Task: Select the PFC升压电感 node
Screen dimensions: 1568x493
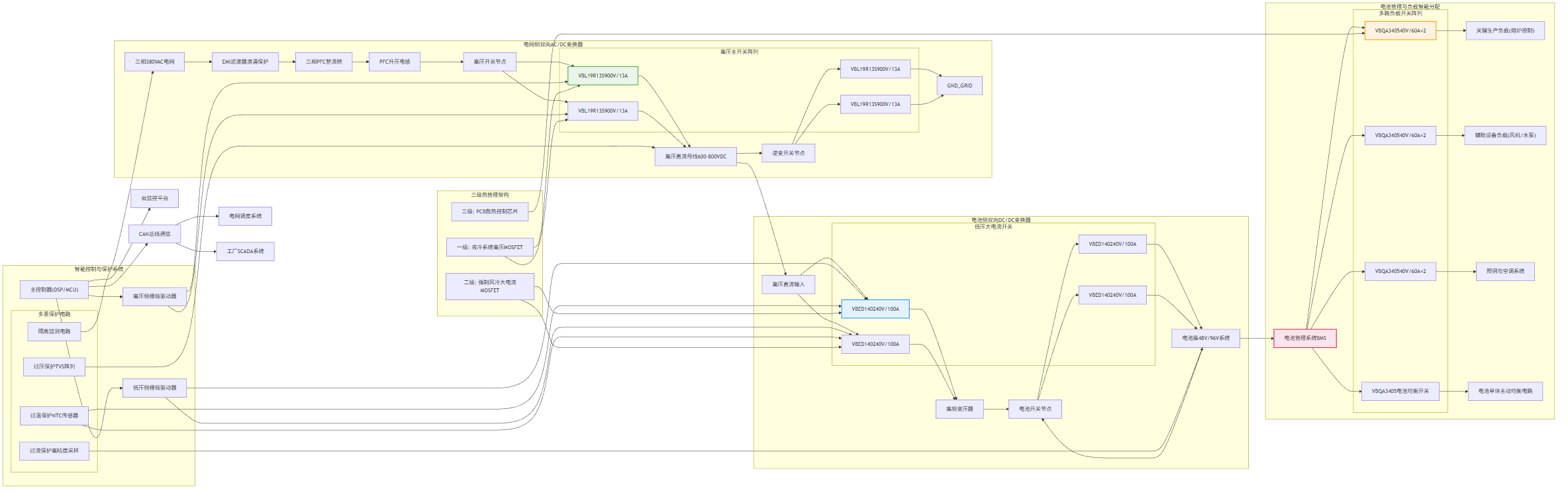Action: 395,62
